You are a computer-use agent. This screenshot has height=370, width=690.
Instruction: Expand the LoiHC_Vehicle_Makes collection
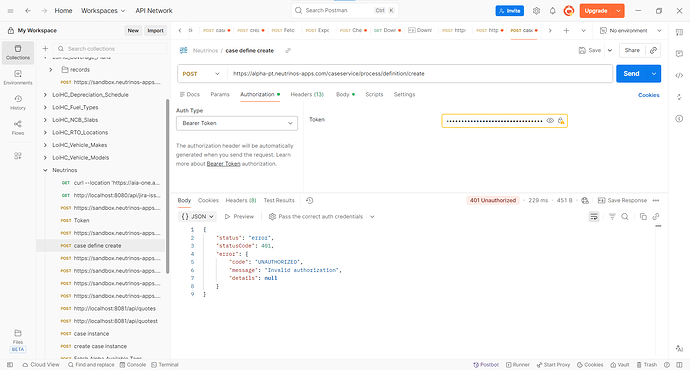45,145
